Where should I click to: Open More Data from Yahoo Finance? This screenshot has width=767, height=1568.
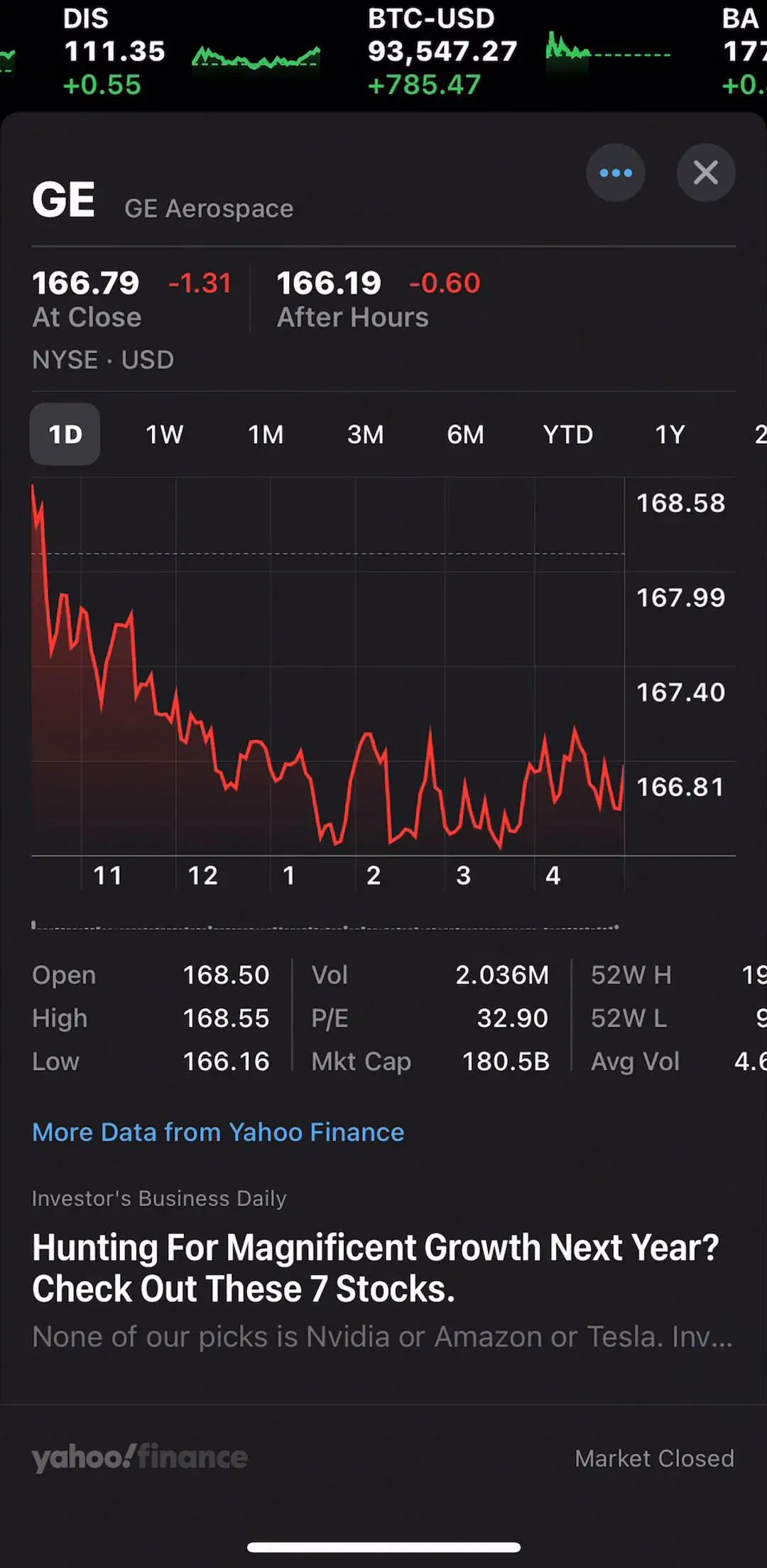(218, 1132)
